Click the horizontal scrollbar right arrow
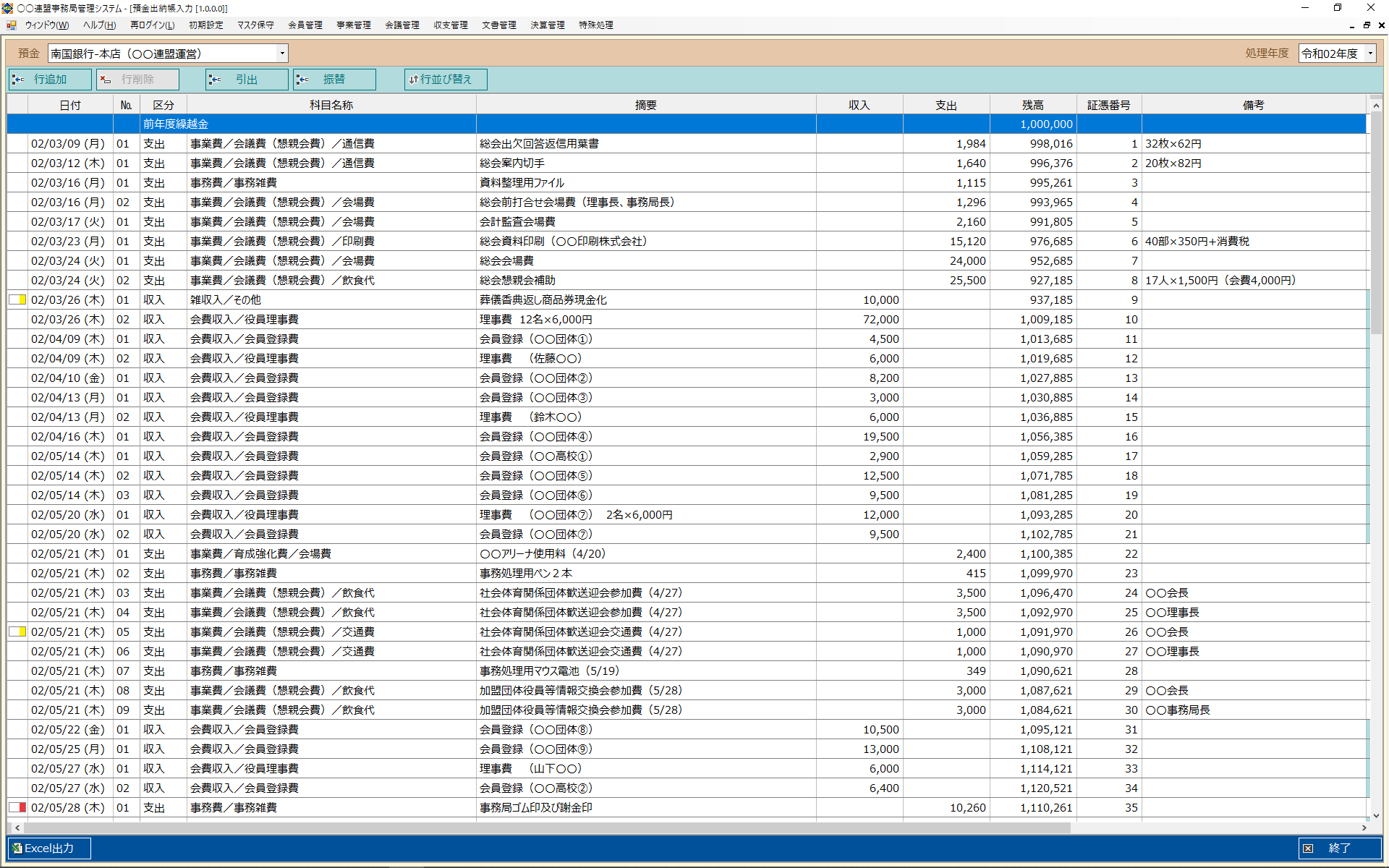Image resolution: width=1389 pixels, height=868 pixels. click(x=1364, y=827)
